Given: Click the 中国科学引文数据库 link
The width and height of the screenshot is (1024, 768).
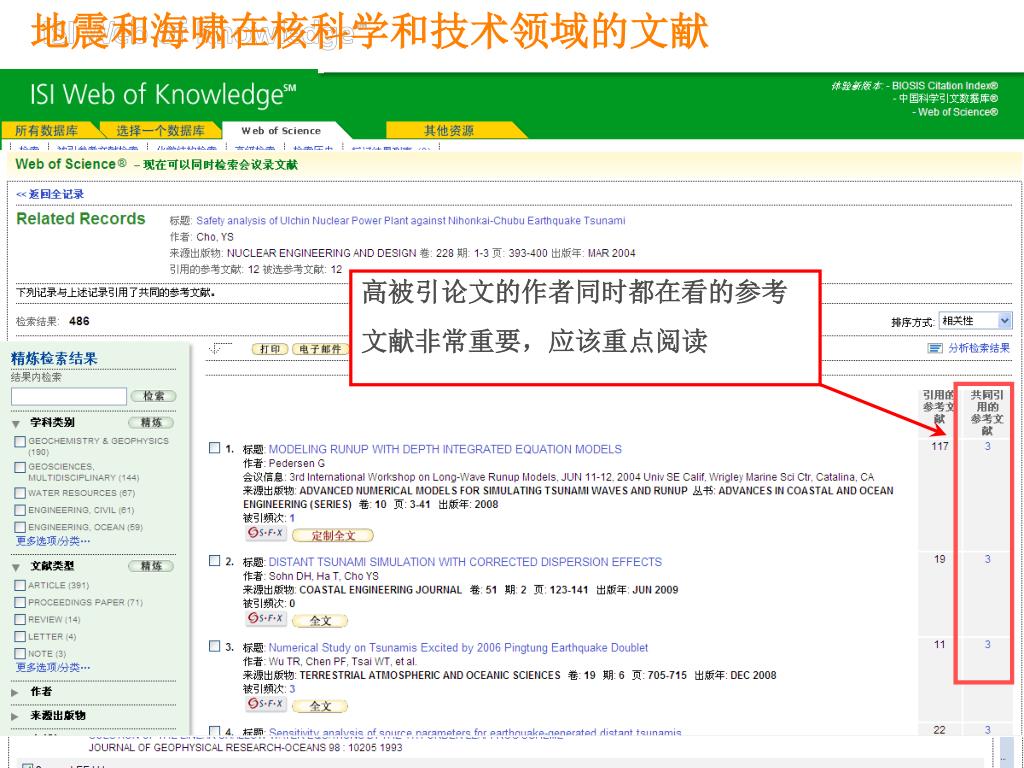Looking at the screenshot, I should click(x=948, y=99).
